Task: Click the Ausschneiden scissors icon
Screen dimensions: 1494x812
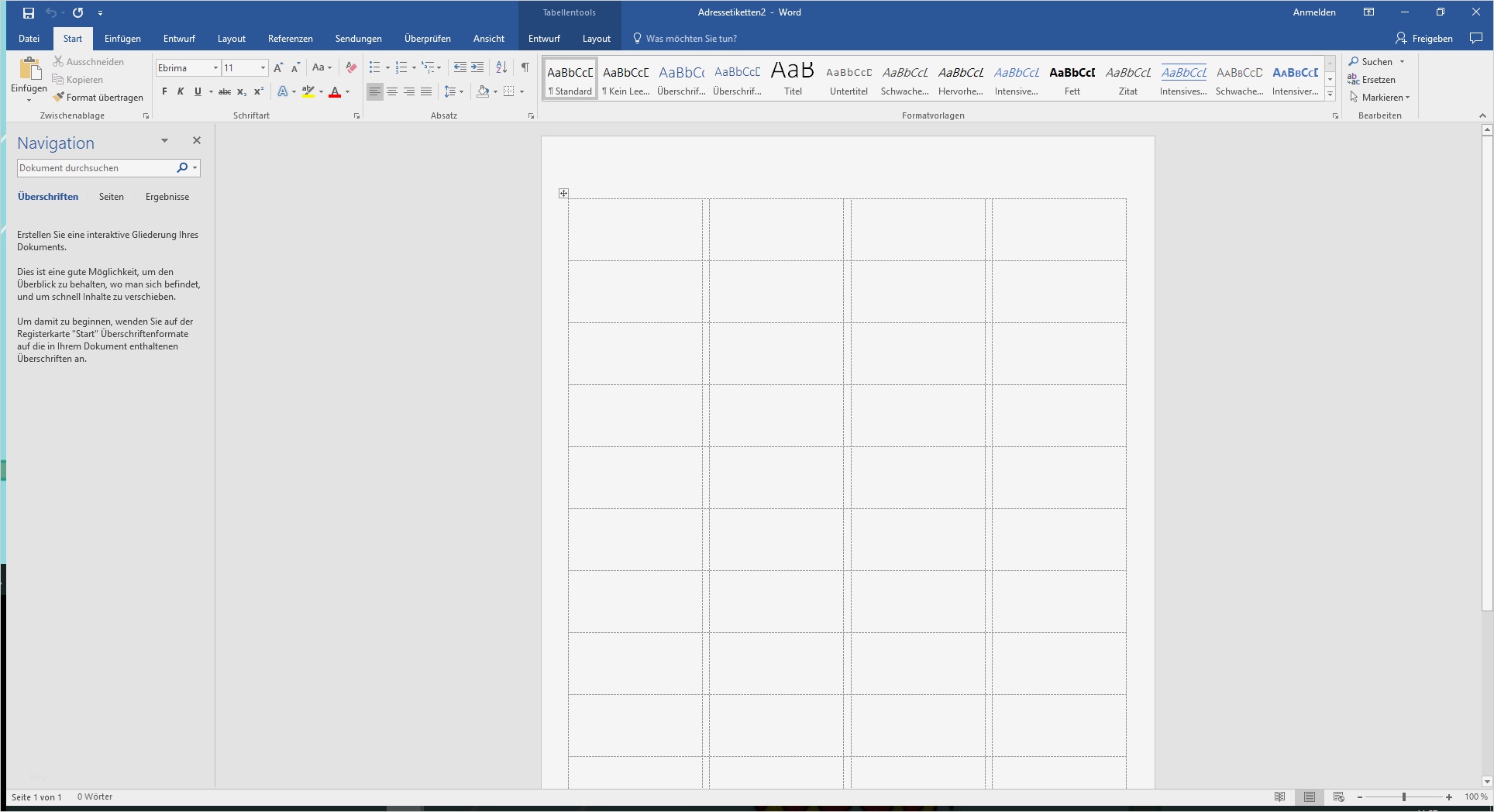Action: pyautogui.click(x=58, y=61)
